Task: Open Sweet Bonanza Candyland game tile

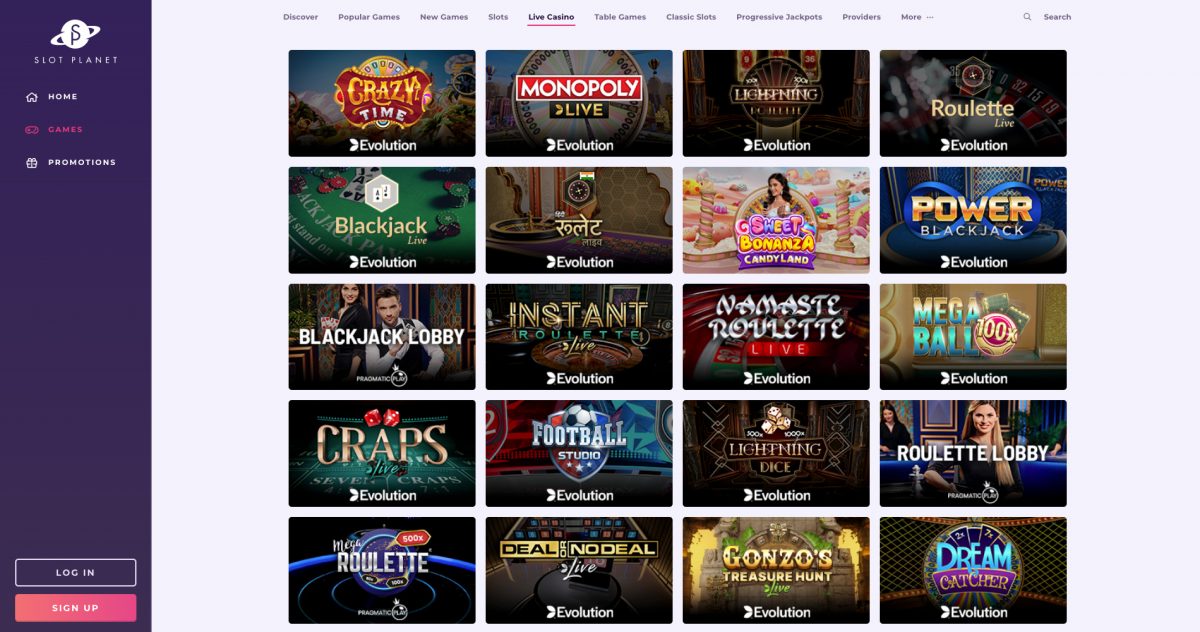Action: tap(776, 220)
